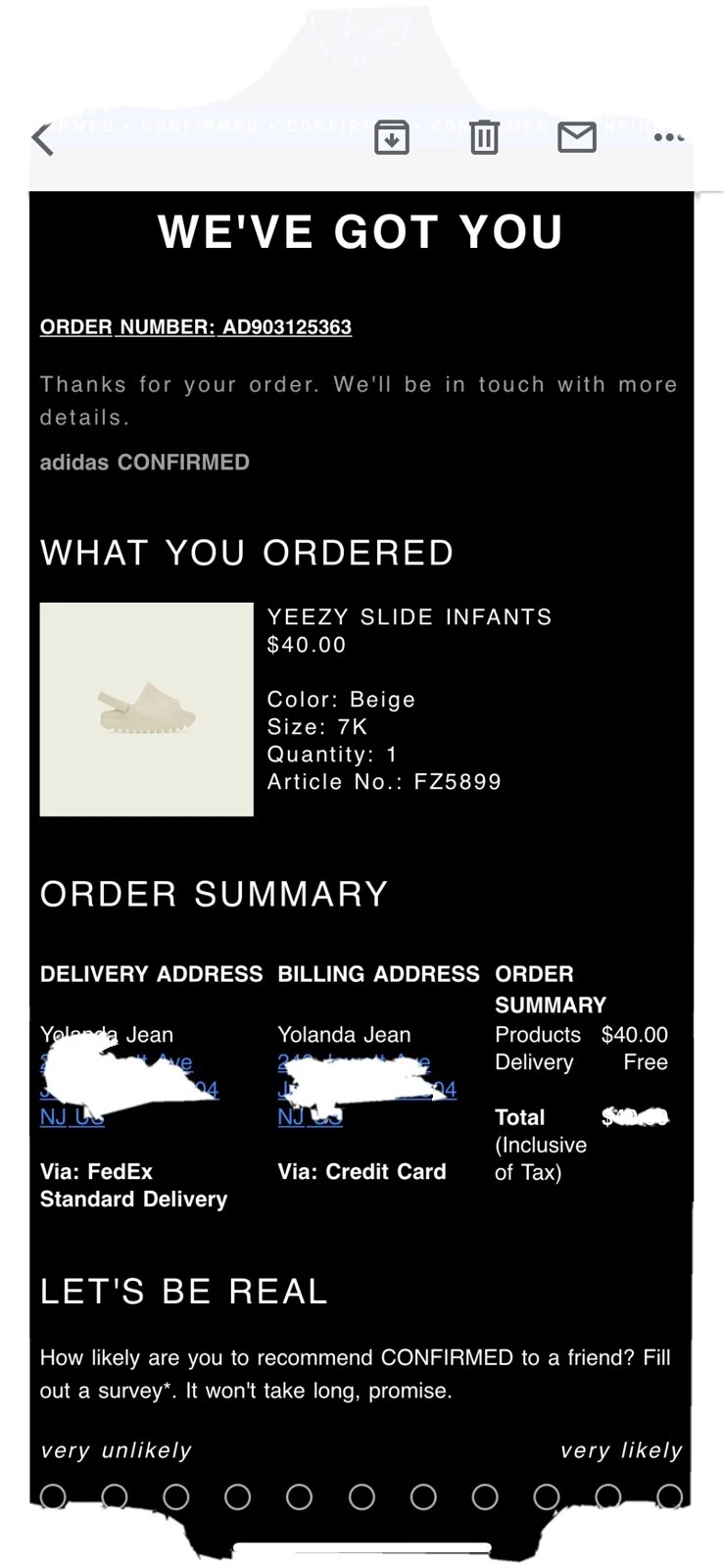Delete the email using the trash icon
The image size is (724, 1568).
pyautogui.click(x=484, y=137)
